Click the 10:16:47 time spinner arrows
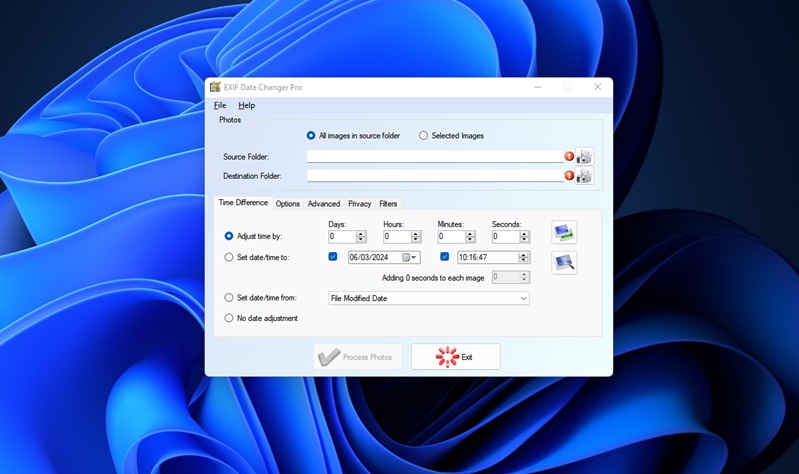The image size is (799, 474). tap(524, 257)
